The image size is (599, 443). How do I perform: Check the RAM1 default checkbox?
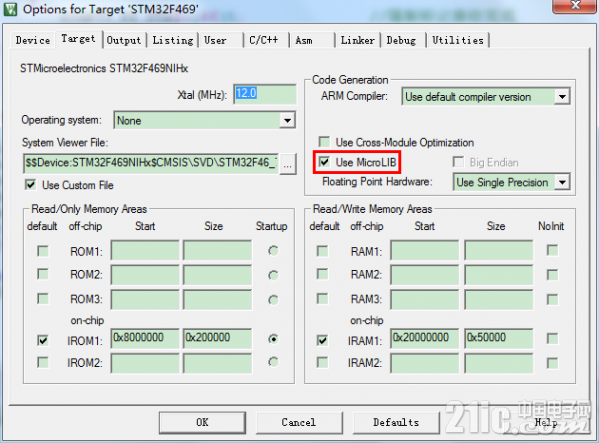point(322,251)
